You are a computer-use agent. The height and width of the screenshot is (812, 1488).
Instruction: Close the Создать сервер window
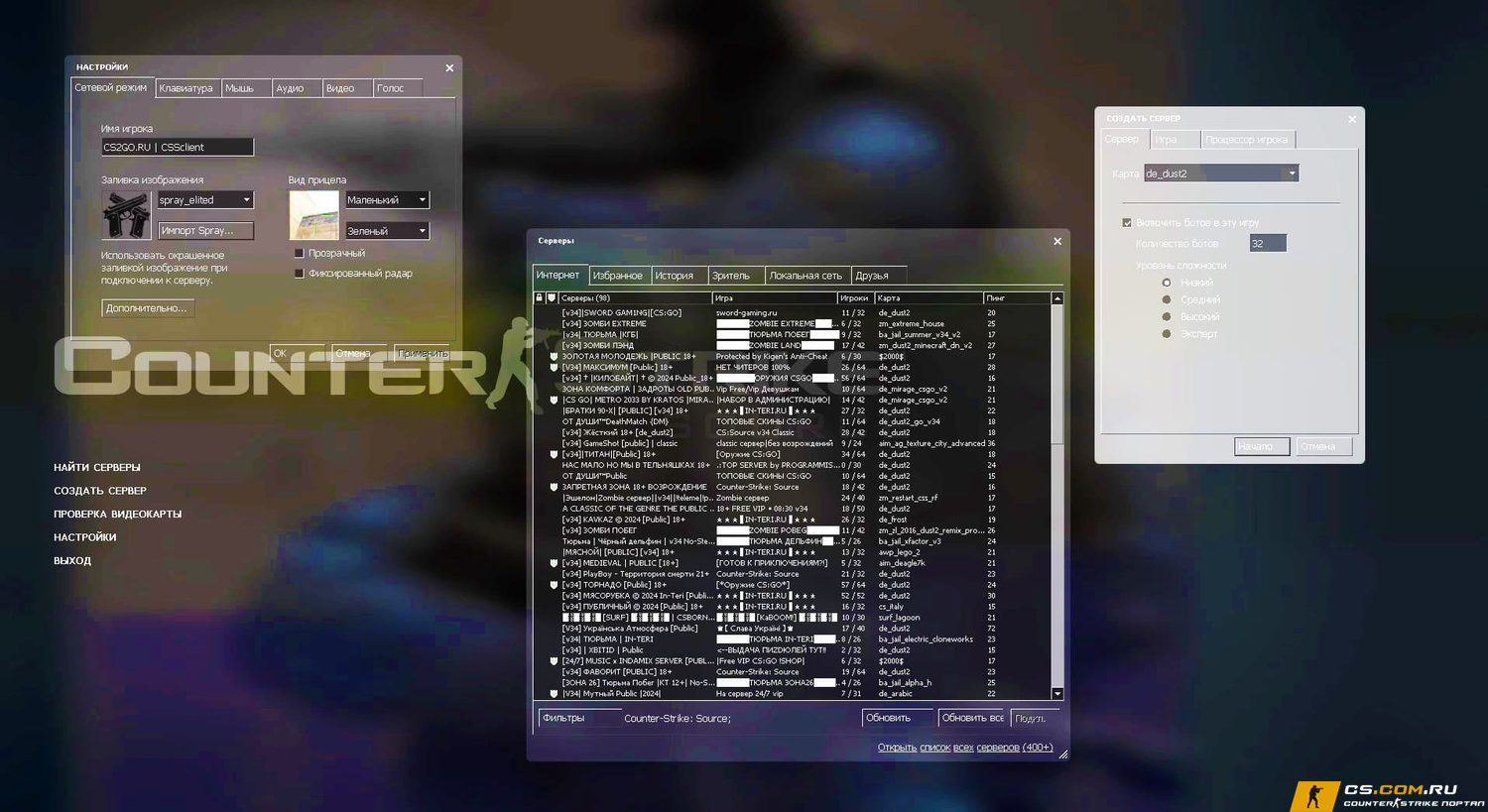pos(1352,120)
